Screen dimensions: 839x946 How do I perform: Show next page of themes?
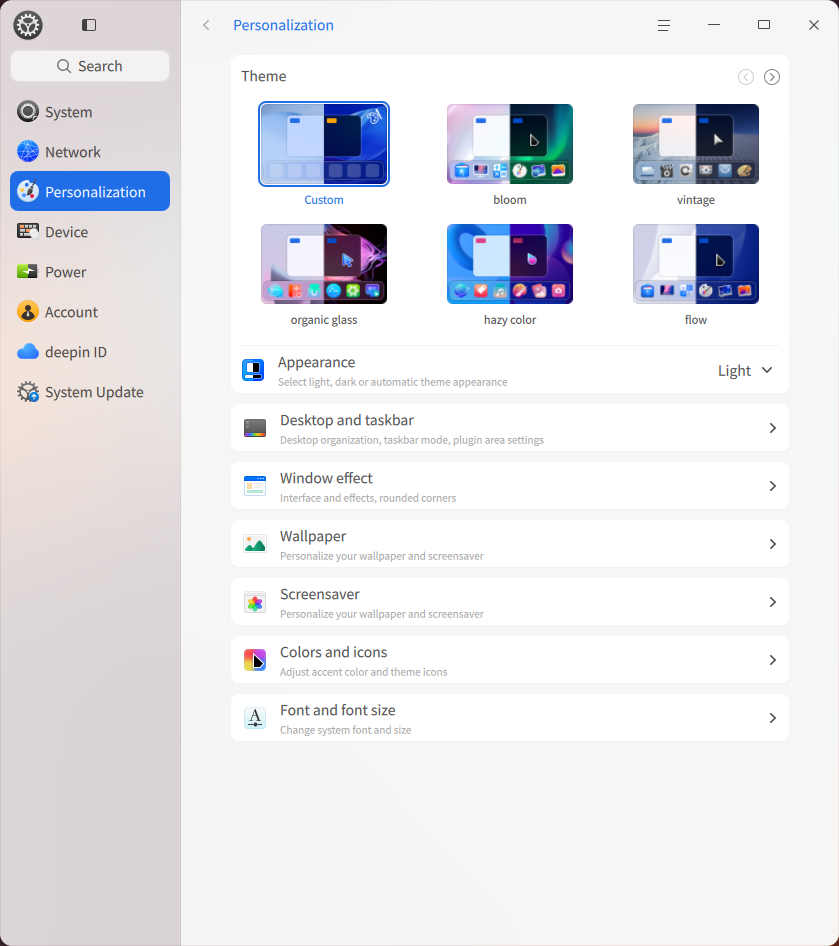coord(772,77)
